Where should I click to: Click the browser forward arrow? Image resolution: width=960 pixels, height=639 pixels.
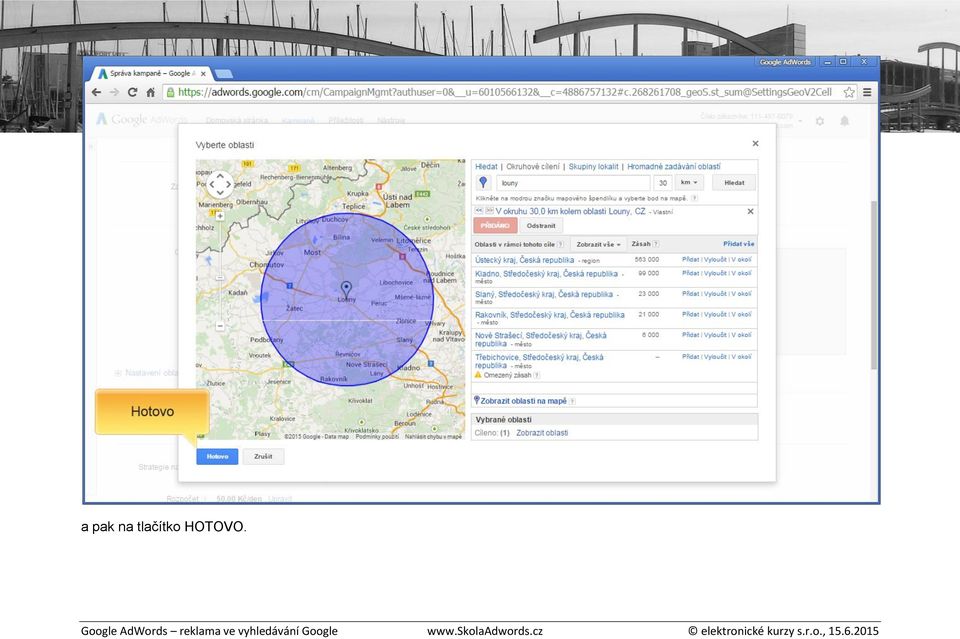[x=114, y=92]
